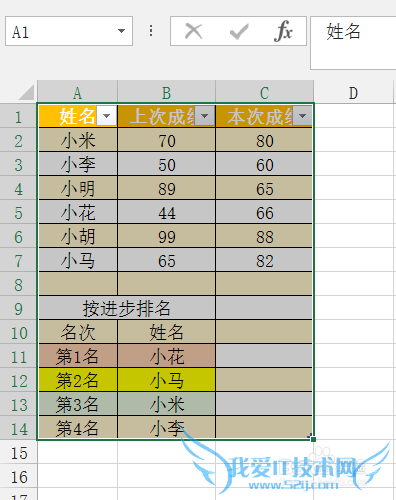Click the Enter checkmark formula bar icon
The width and height of the screenshot is (396, 500).
[x=239, y=32]
